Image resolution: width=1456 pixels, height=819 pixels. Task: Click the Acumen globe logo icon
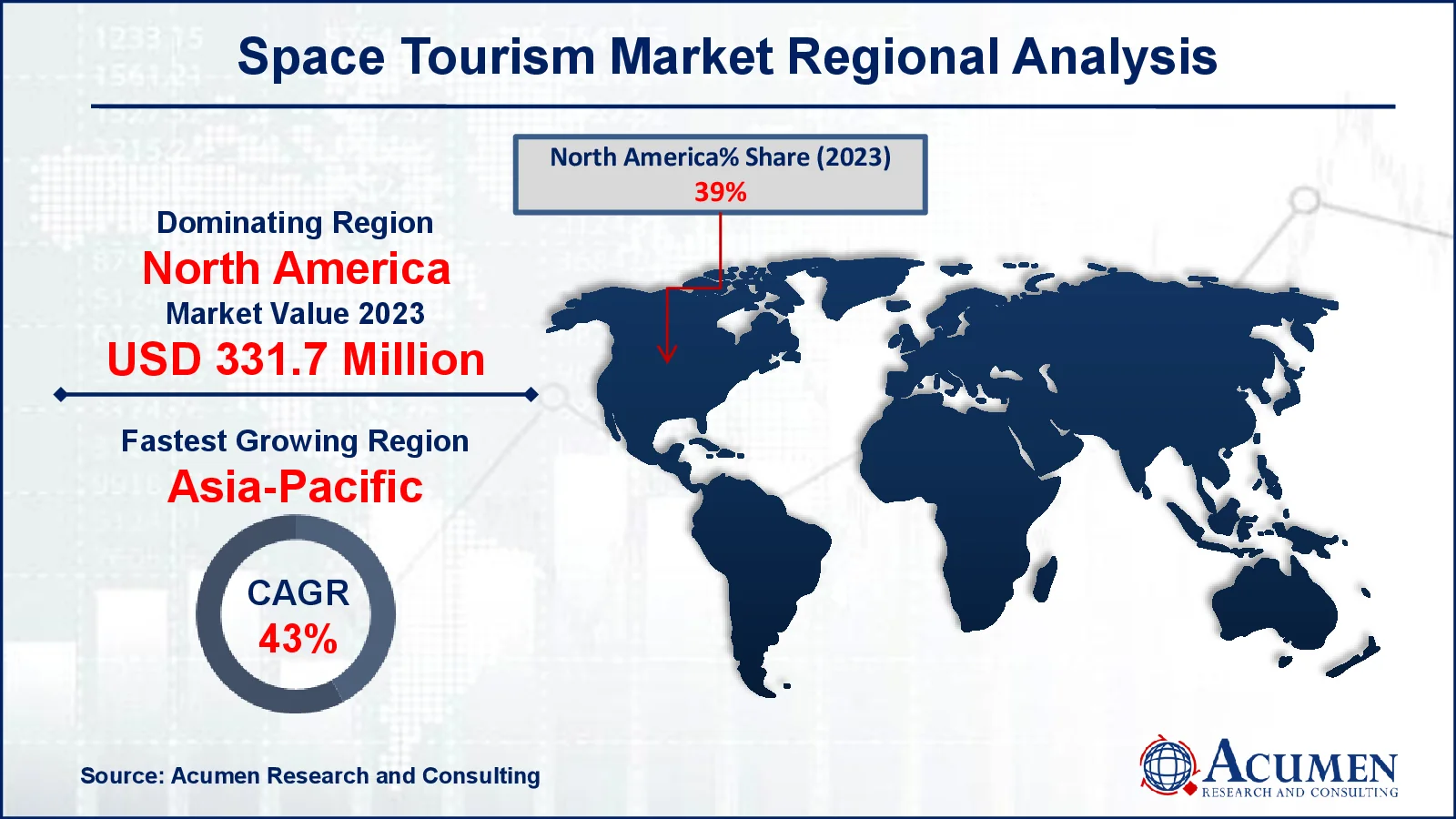[1168, 765]
